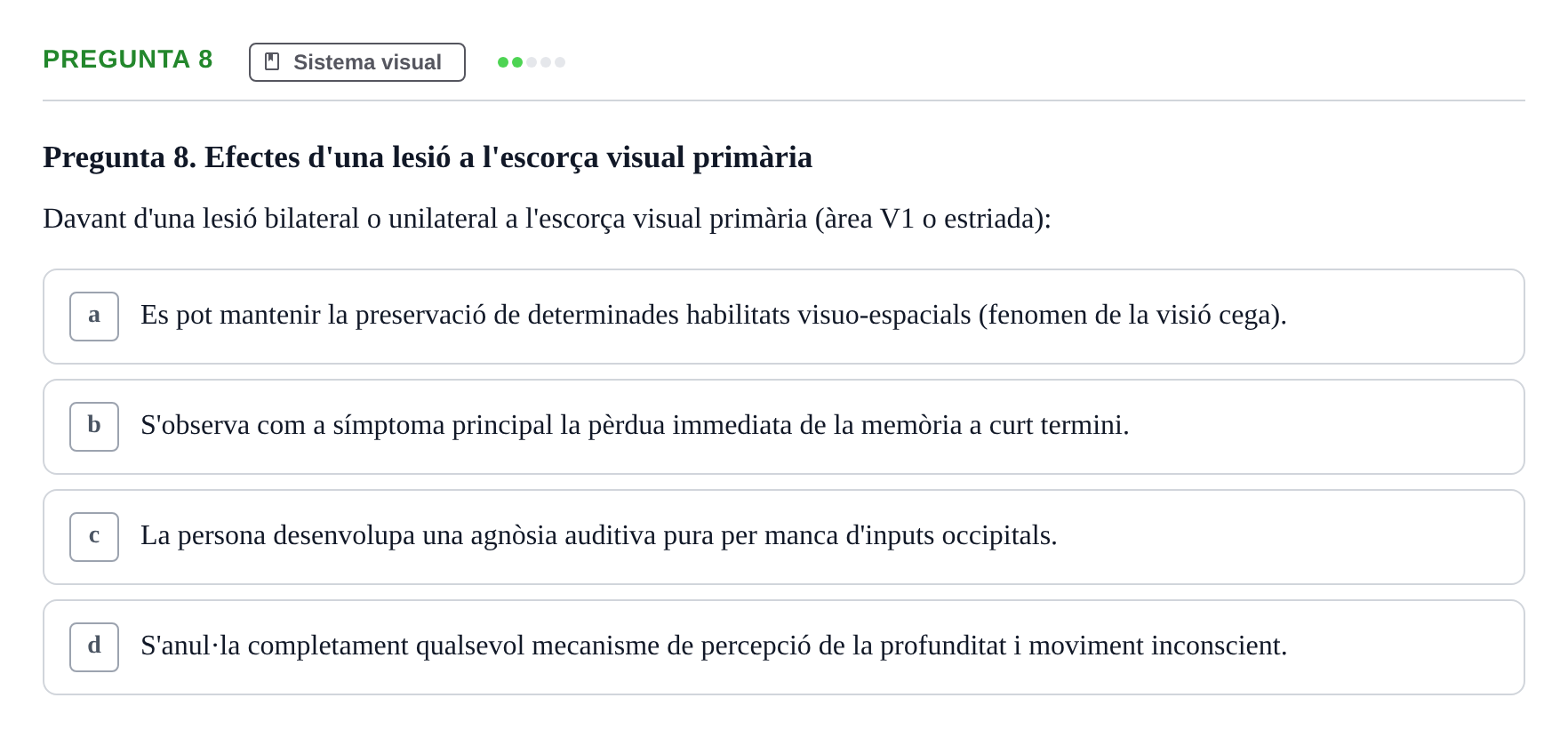Pick option c about agnòsia auditiva pura
The image size is (1568, 738).
(x=784, y=537)
